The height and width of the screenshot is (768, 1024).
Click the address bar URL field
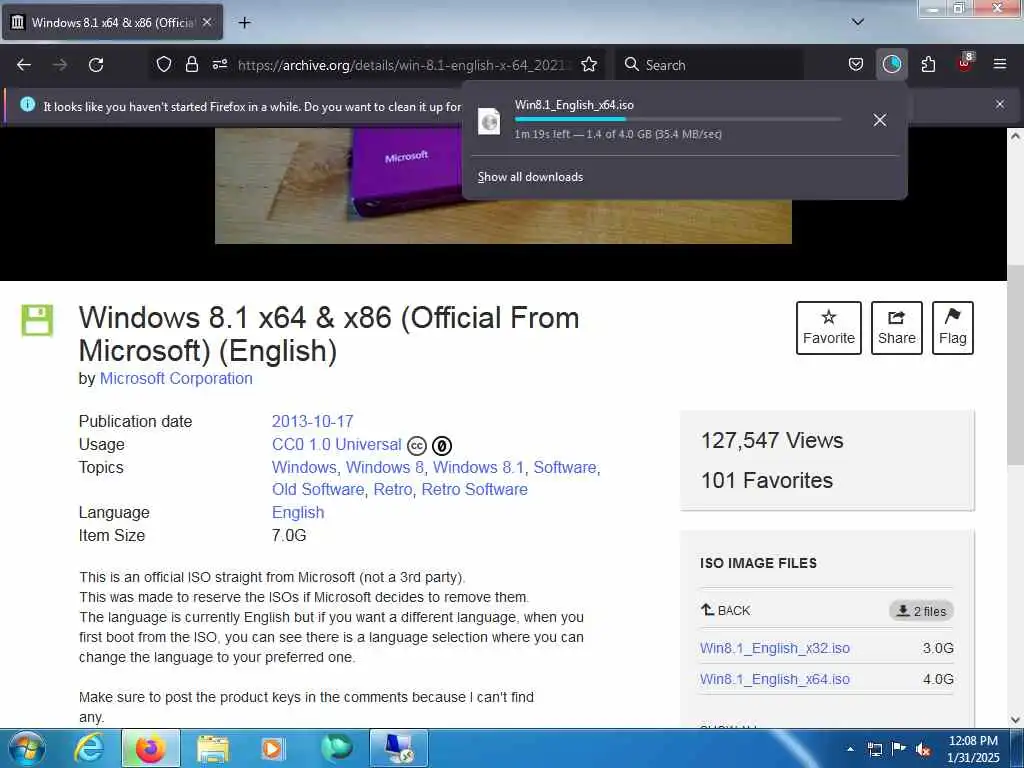[404, 65]
